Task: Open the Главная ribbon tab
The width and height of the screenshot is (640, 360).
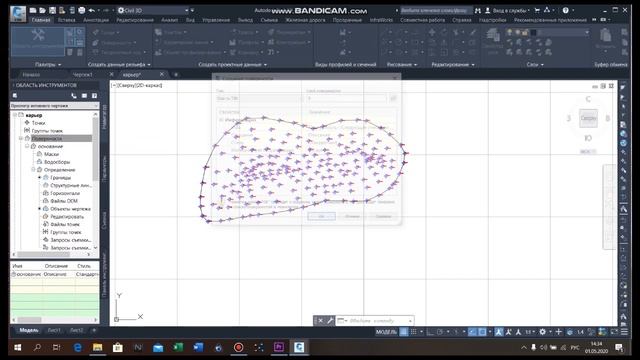Action: point(41,20)
